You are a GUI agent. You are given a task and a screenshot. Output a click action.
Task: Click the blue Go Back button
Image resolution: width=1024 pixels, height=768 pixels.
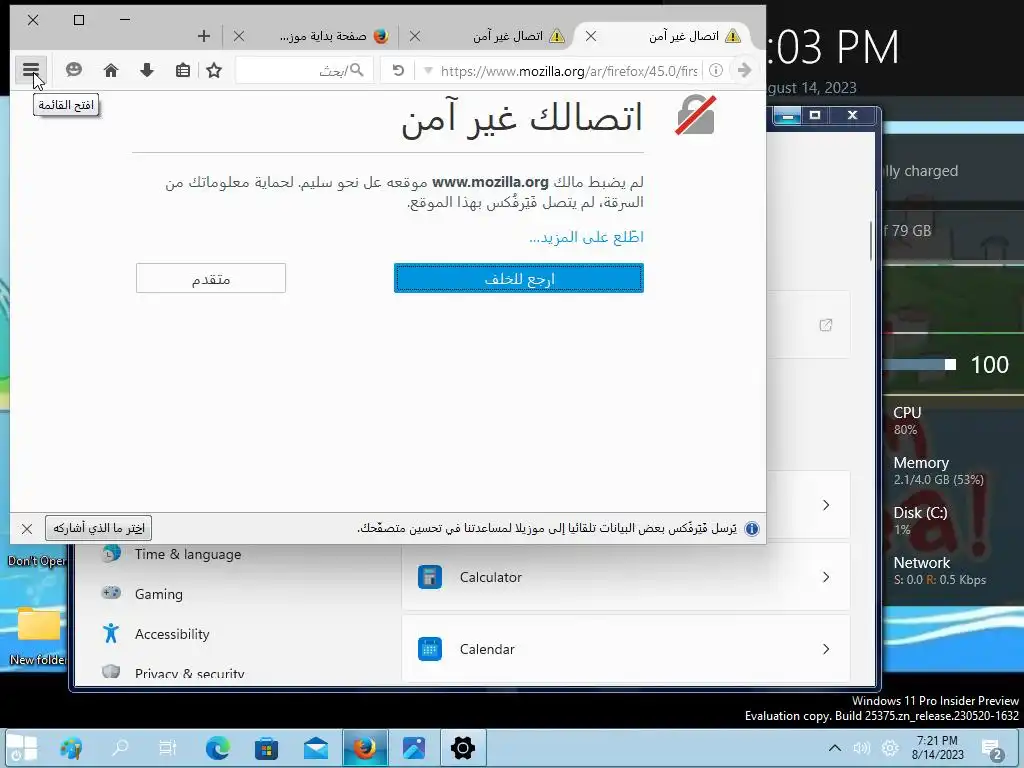[x=519, y=278]
